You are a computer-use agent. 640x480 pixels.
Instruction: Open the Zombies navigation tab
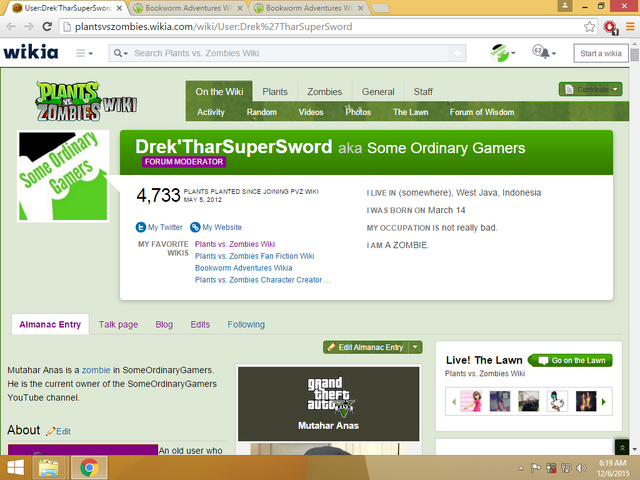click(324, 92)
